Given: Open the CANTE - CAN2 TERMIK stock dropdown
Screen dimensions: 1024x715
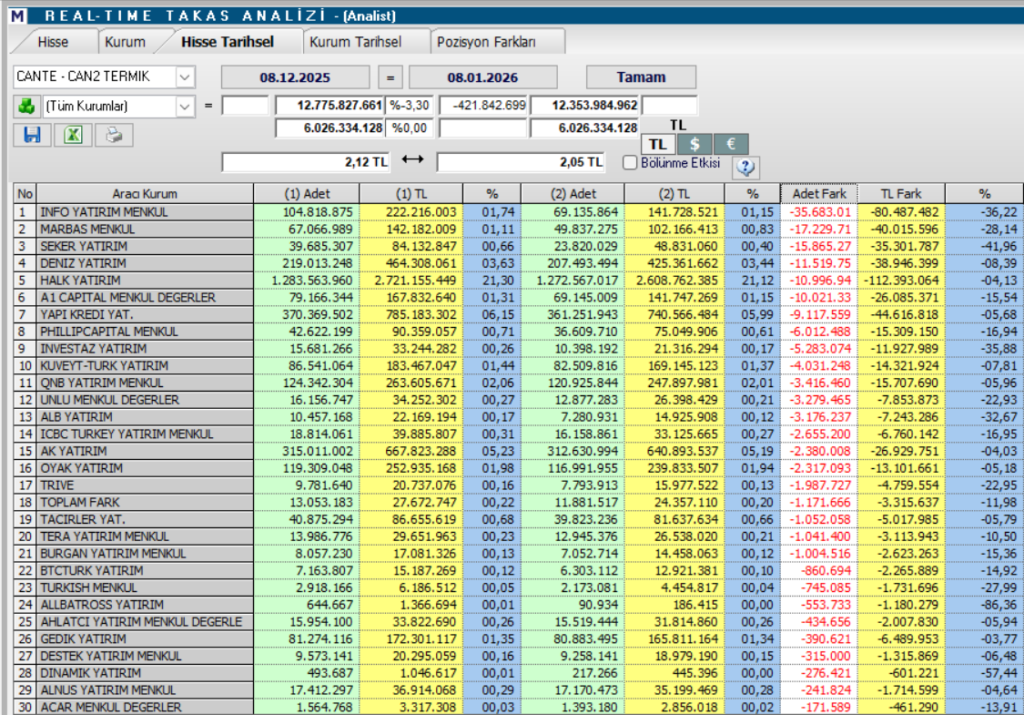Looking at the screenshot, I should pos(185,77).
